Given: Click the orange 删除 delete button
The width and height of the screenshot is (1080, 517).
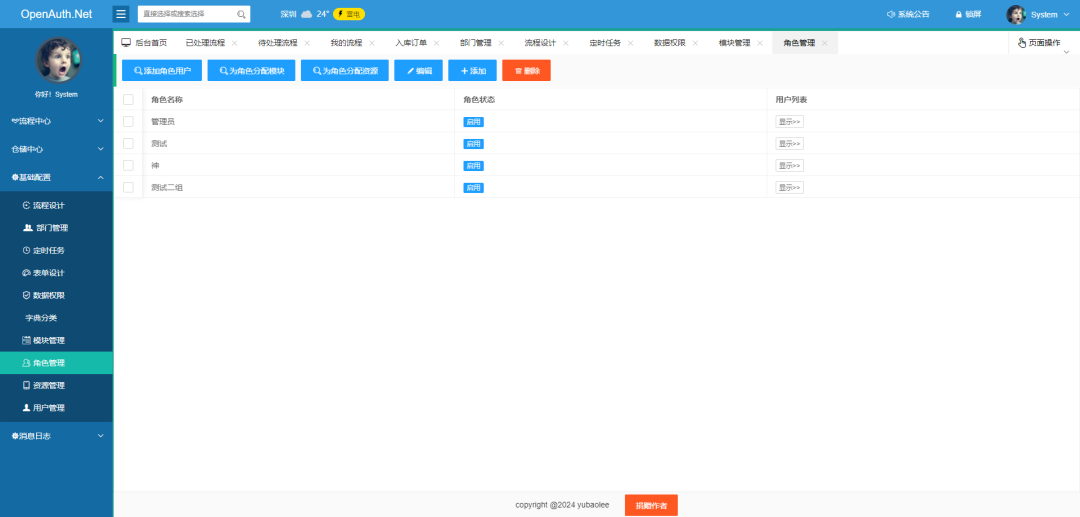Looking at the screenshot, I should (526, 71).
